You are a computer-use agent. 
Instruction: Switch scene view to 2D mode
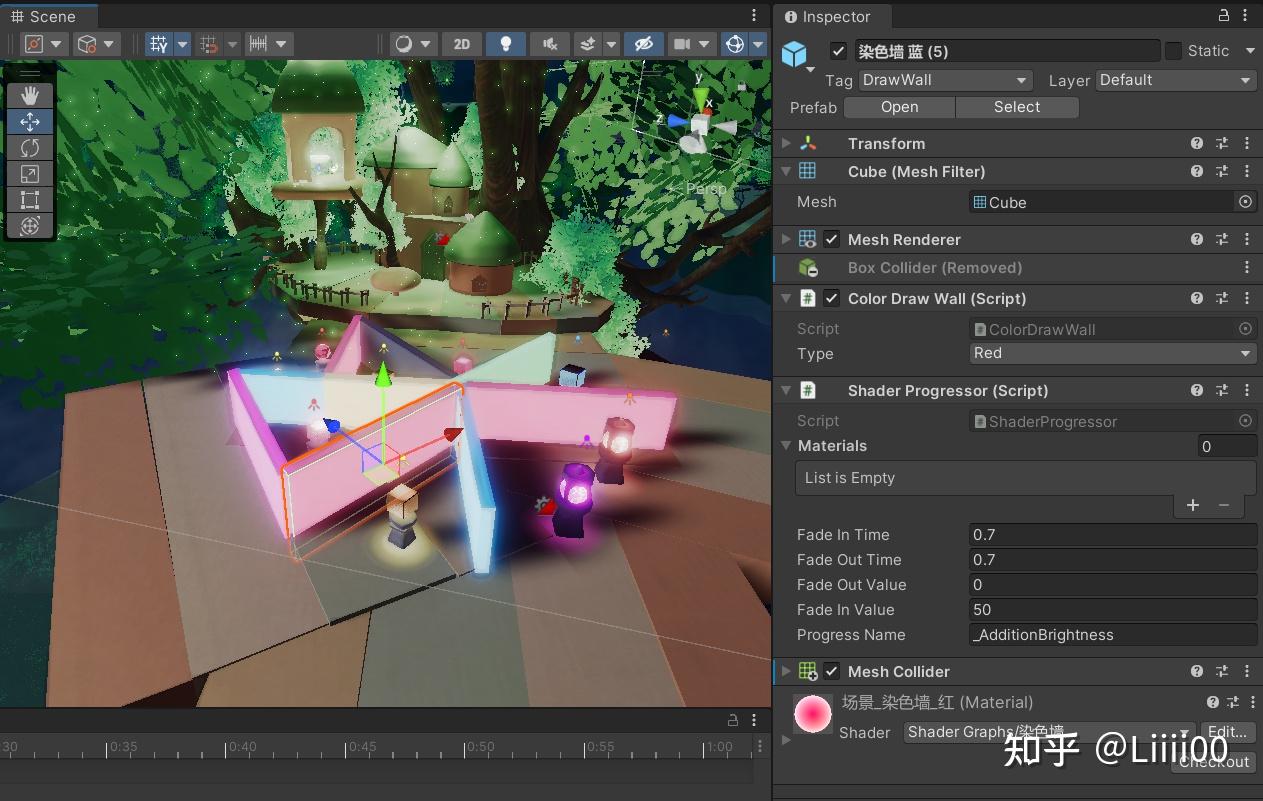(x=461, y=44)
